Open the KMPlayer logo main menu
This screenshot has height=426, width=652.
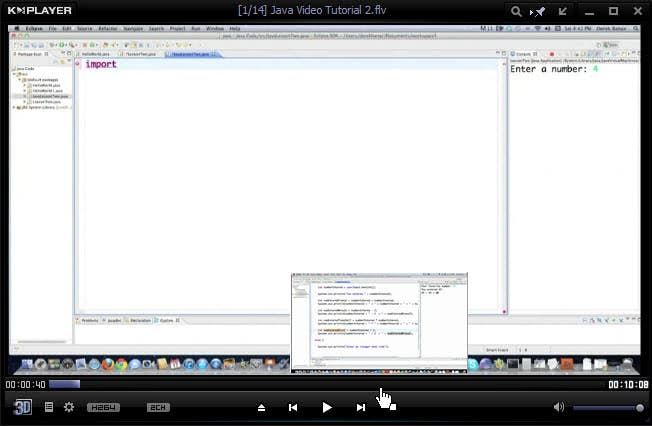tap(40, 10)
